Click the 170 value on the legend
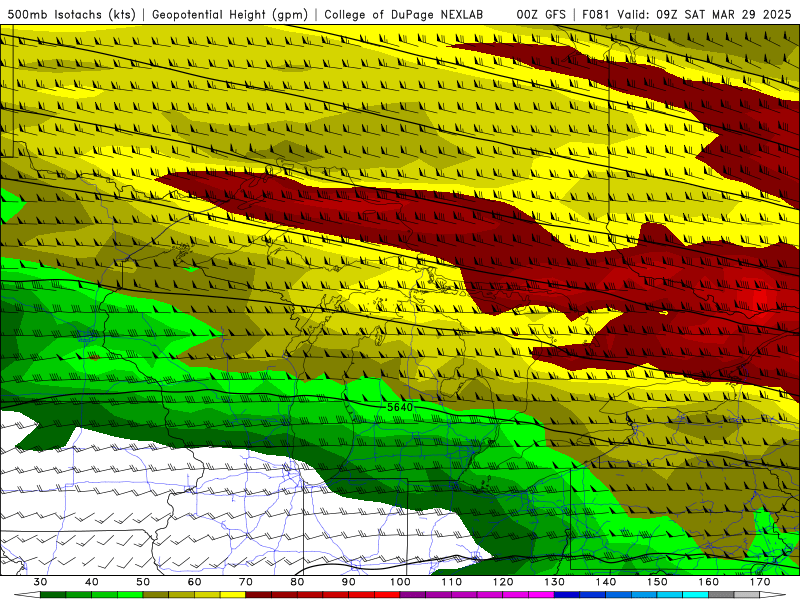800x600 pixels. (760, 582)
